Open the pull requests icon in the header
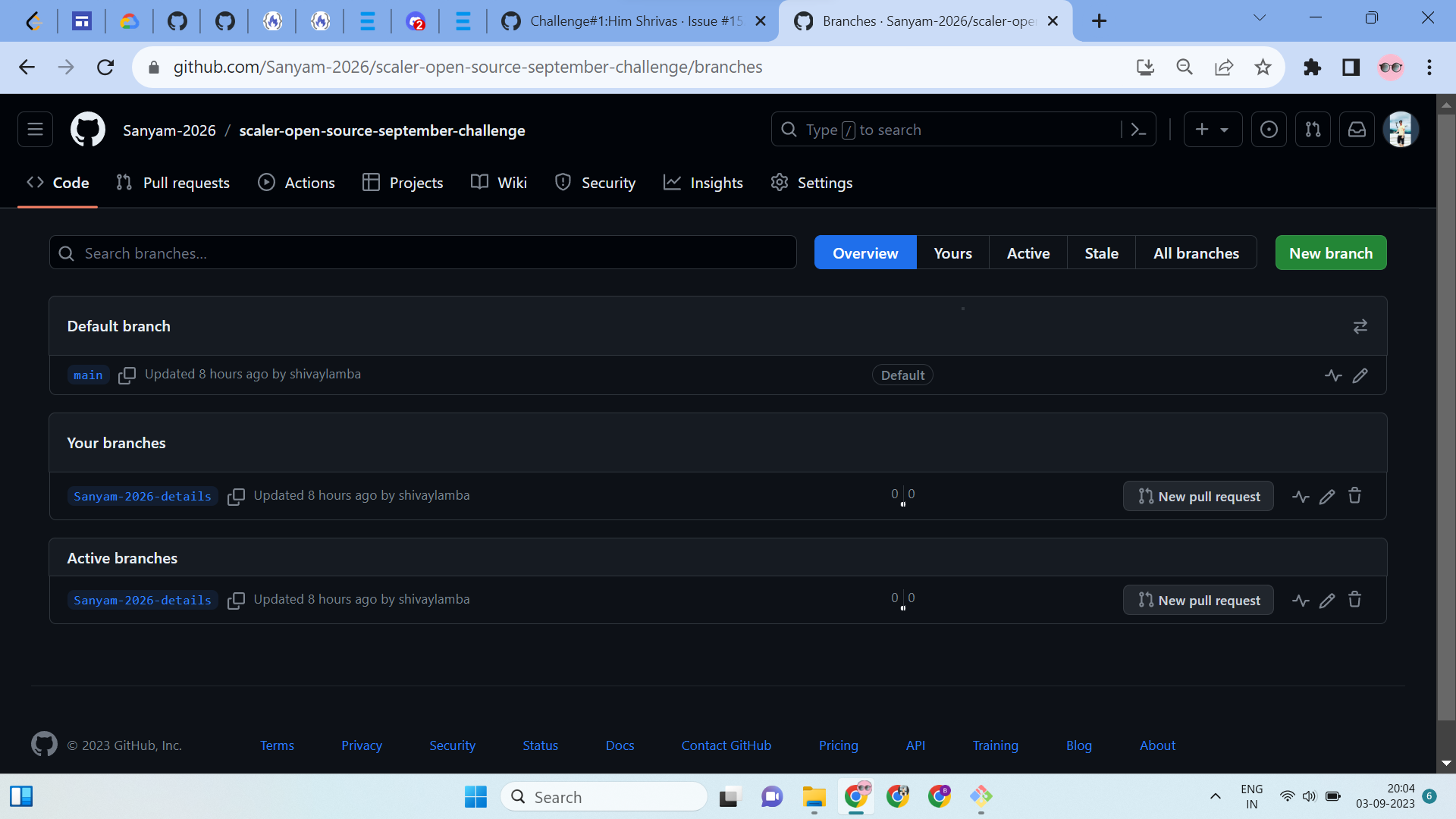 click(1313, 129)
